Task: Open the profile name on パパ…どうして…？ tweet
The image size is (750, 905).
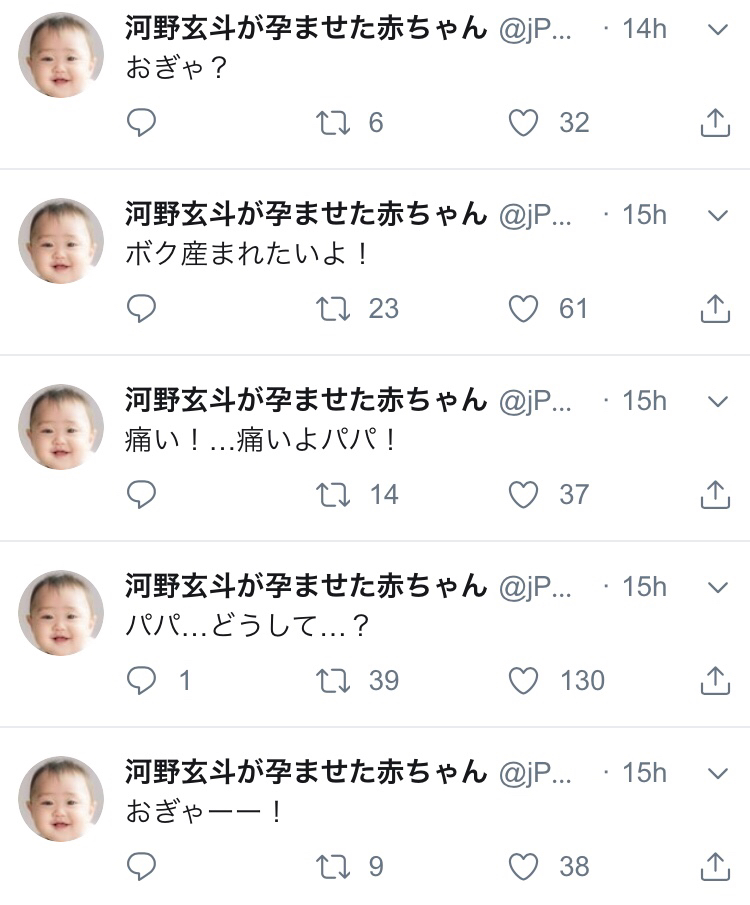Action: 306,585
